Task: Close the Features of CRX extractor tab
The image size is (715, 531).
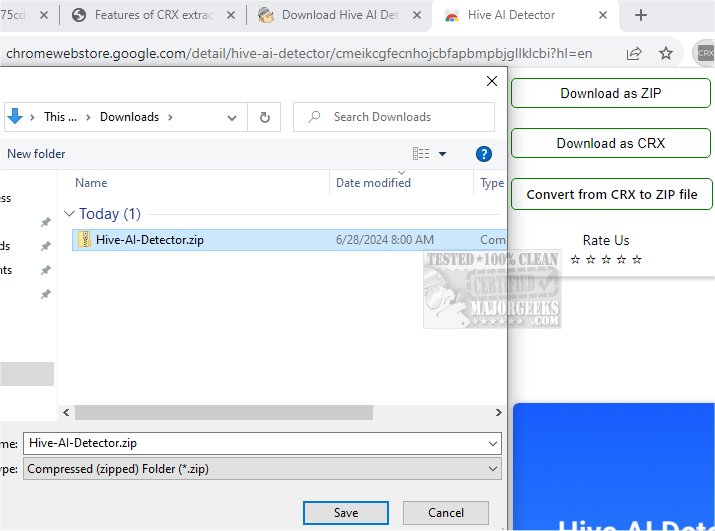Action: coord(231,15)
